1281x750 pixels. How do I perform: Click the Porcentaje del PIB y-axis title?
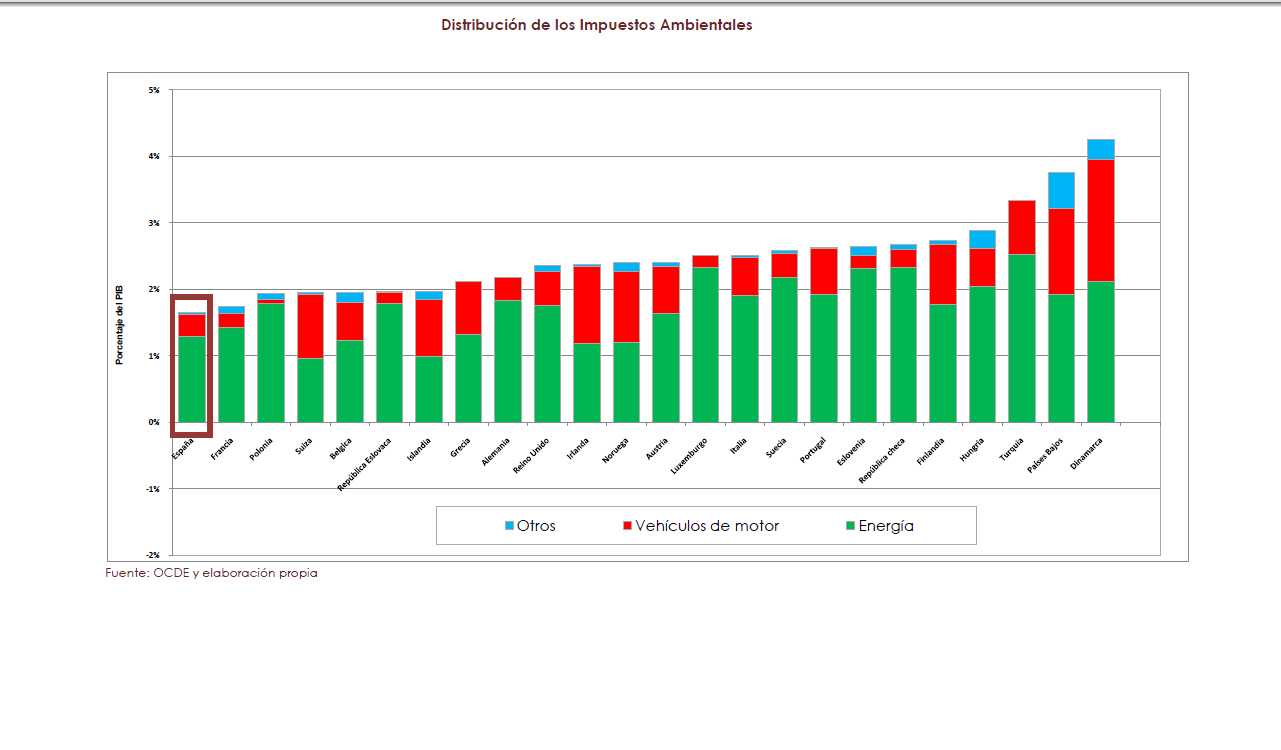119,322
